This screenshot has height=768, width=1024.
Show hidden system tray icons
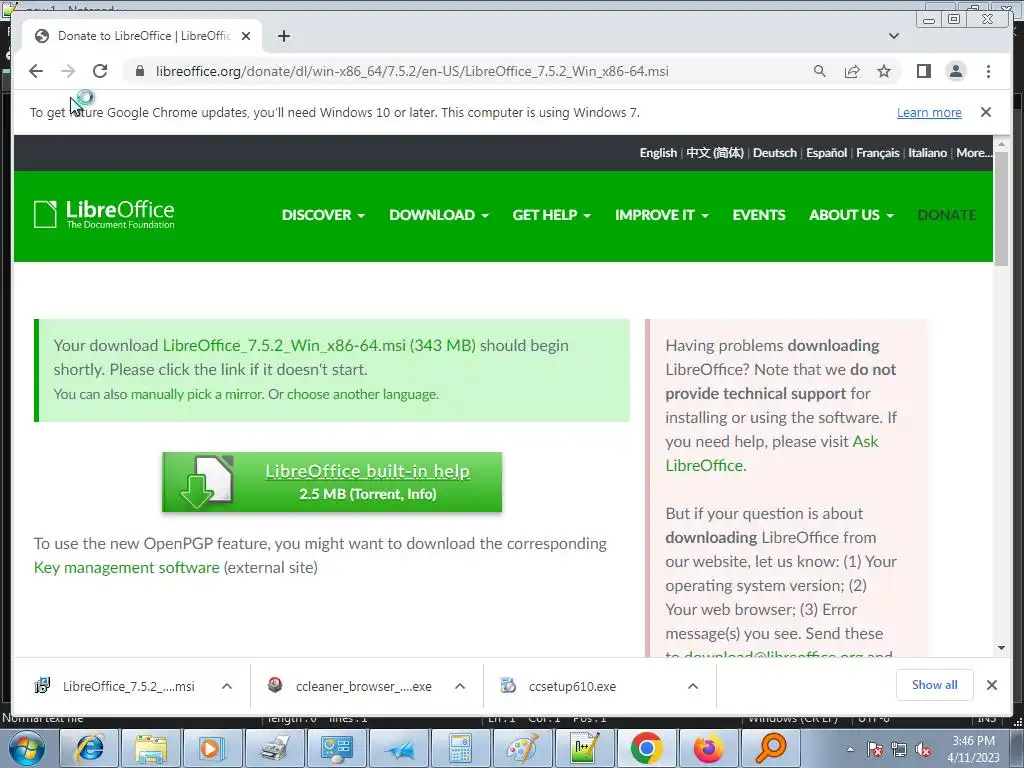pos(850,749)
